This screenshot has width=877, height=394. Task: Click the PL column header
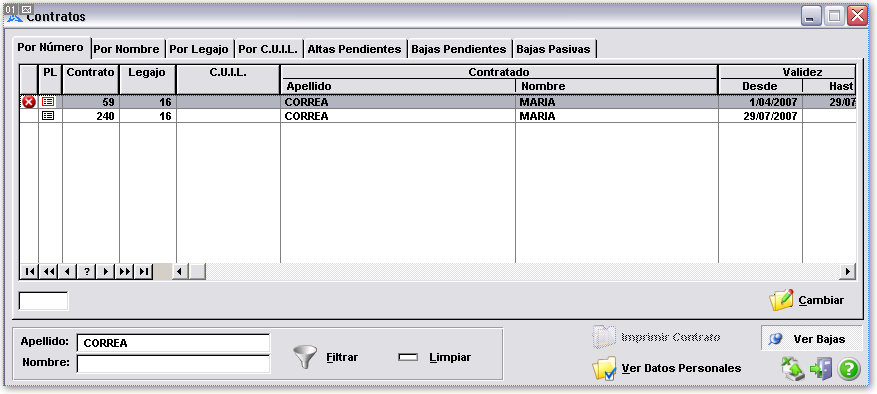pyautogui.click(x=50, y=79)
